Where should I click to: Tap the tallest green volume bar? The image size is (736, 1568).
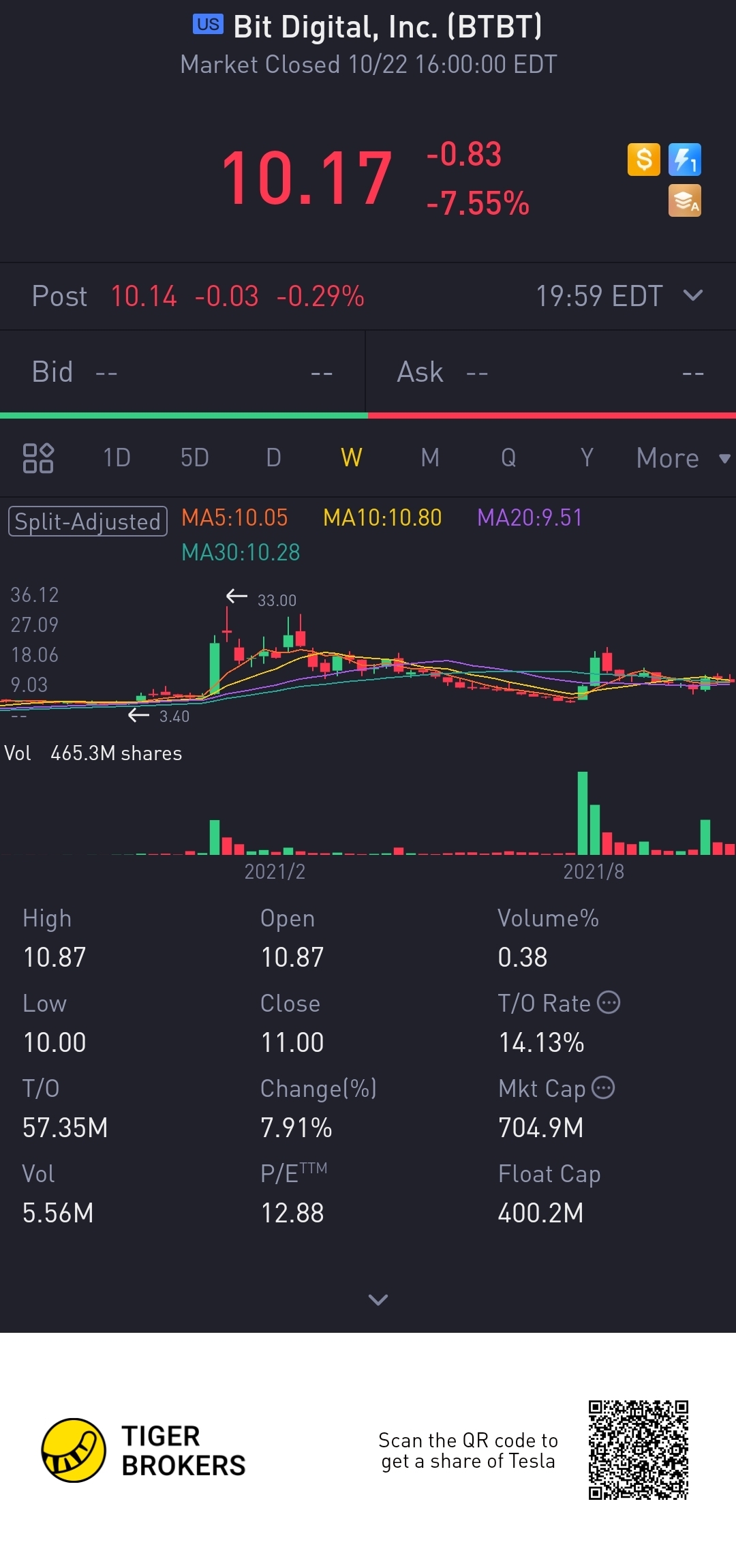pos(583,813)
